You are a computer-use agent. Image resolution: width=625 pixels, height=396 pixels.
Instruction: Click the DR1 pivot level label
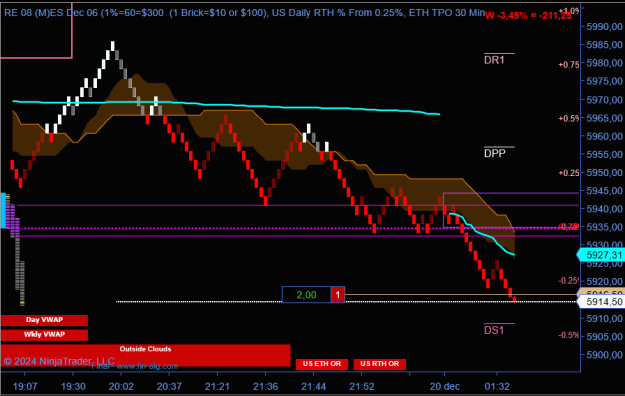494,60
